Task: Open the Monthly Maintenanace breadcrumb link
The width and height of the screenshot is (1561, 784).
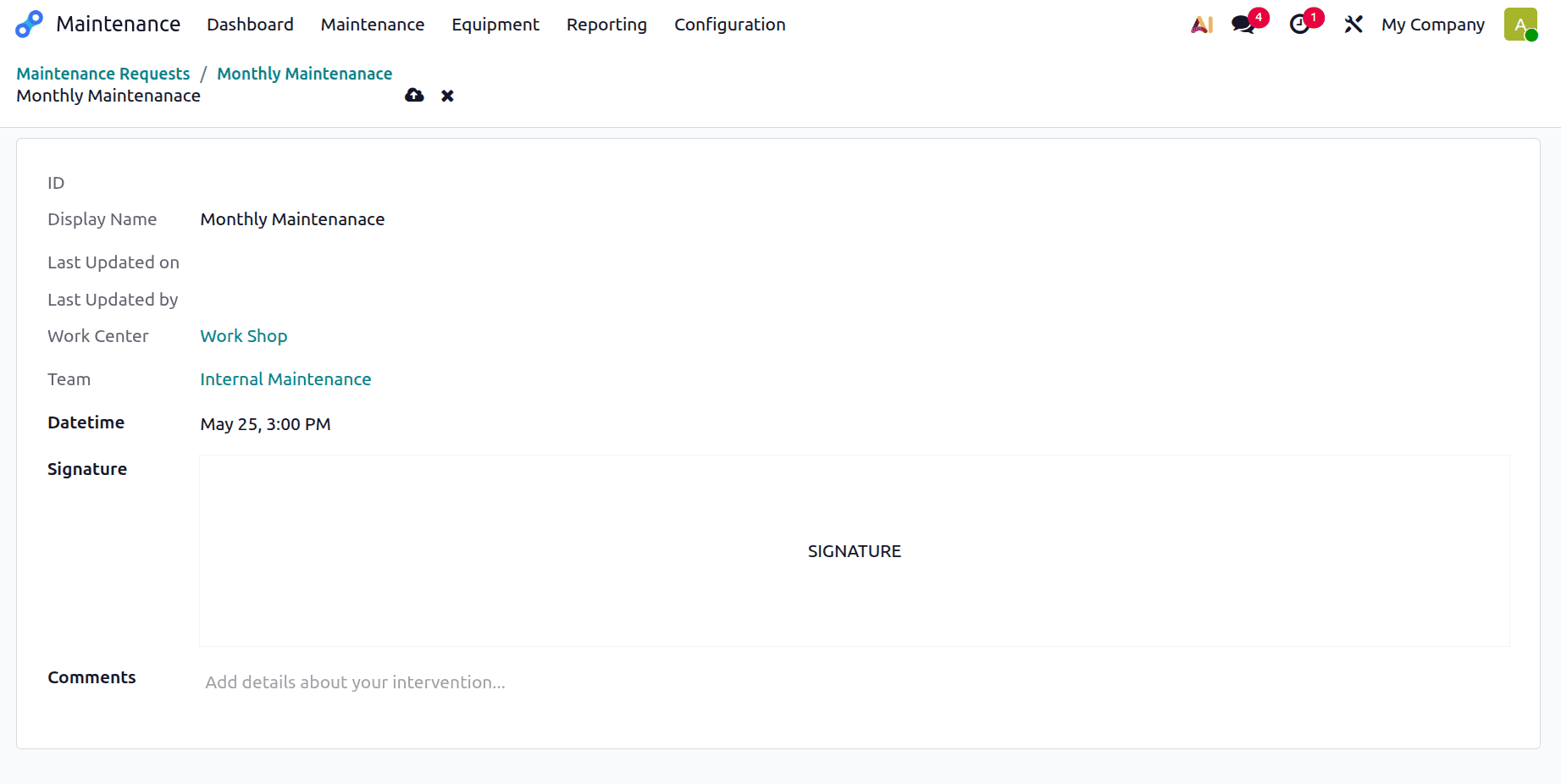Action: (x=305, y=74)
